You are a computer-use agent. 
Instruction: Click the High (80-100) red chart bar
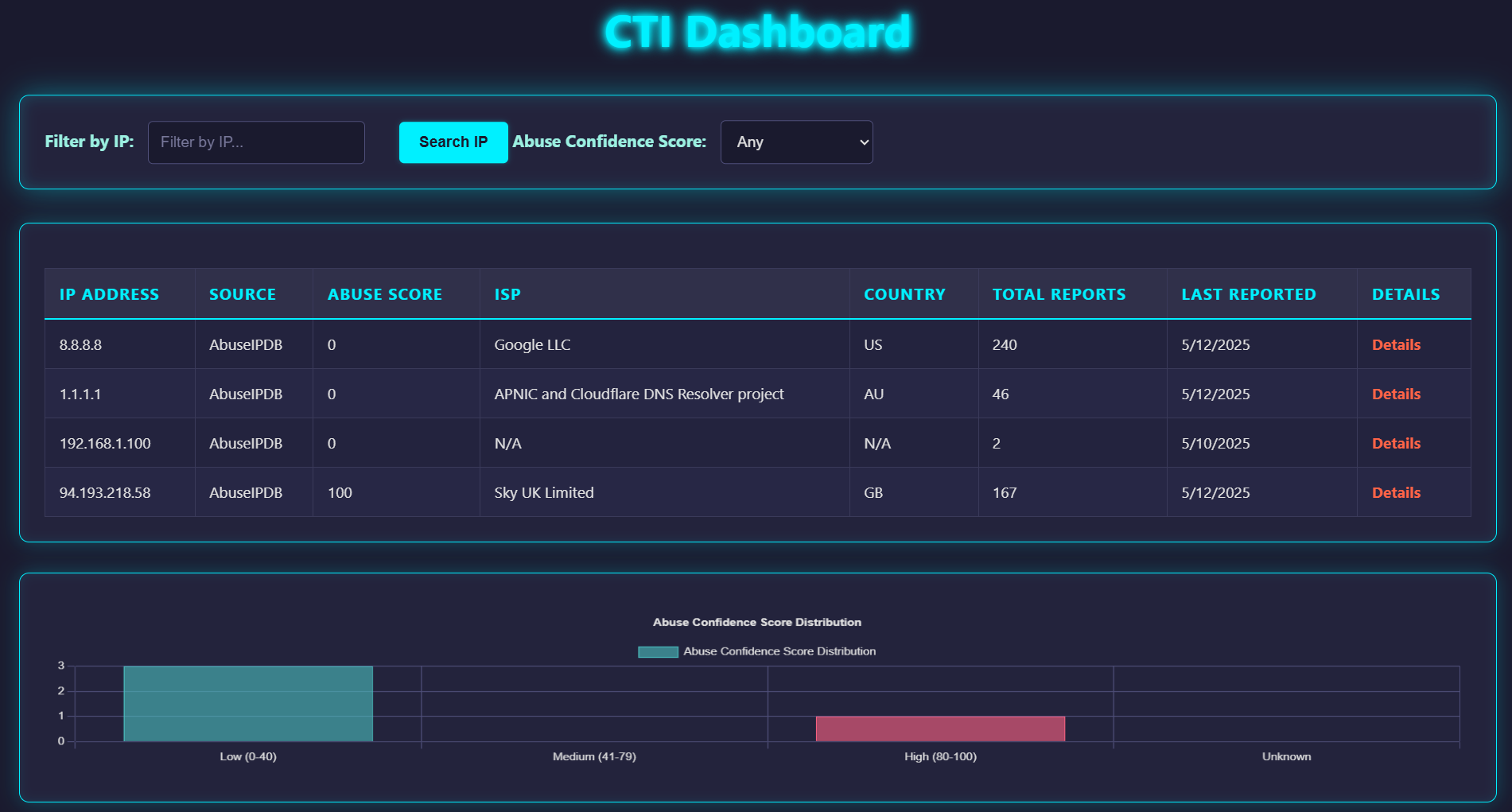(x=940, y=728)
